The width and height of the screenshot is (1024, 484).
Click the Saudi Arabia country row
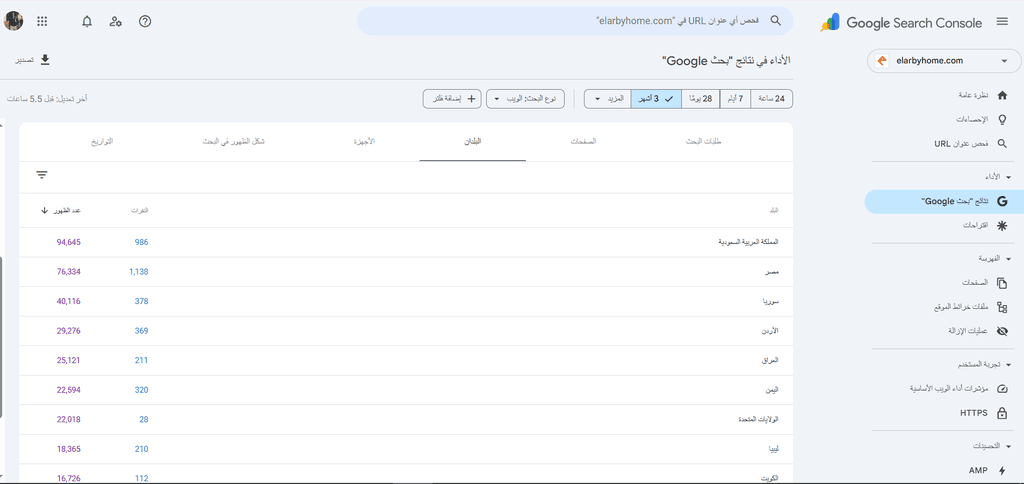click(x=406, y=242)
